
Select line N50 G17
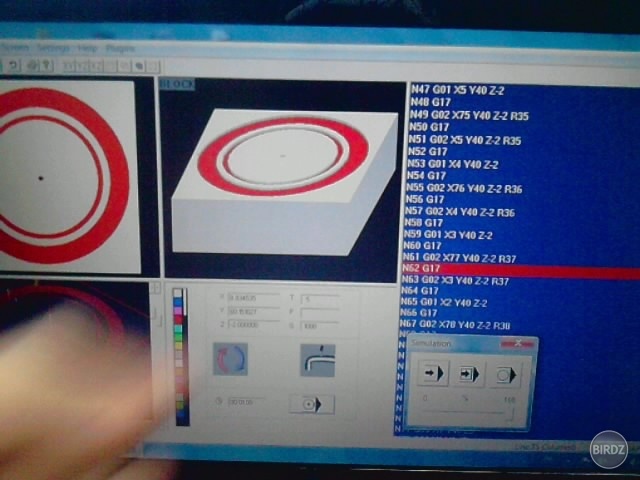[x=429, y=127]
